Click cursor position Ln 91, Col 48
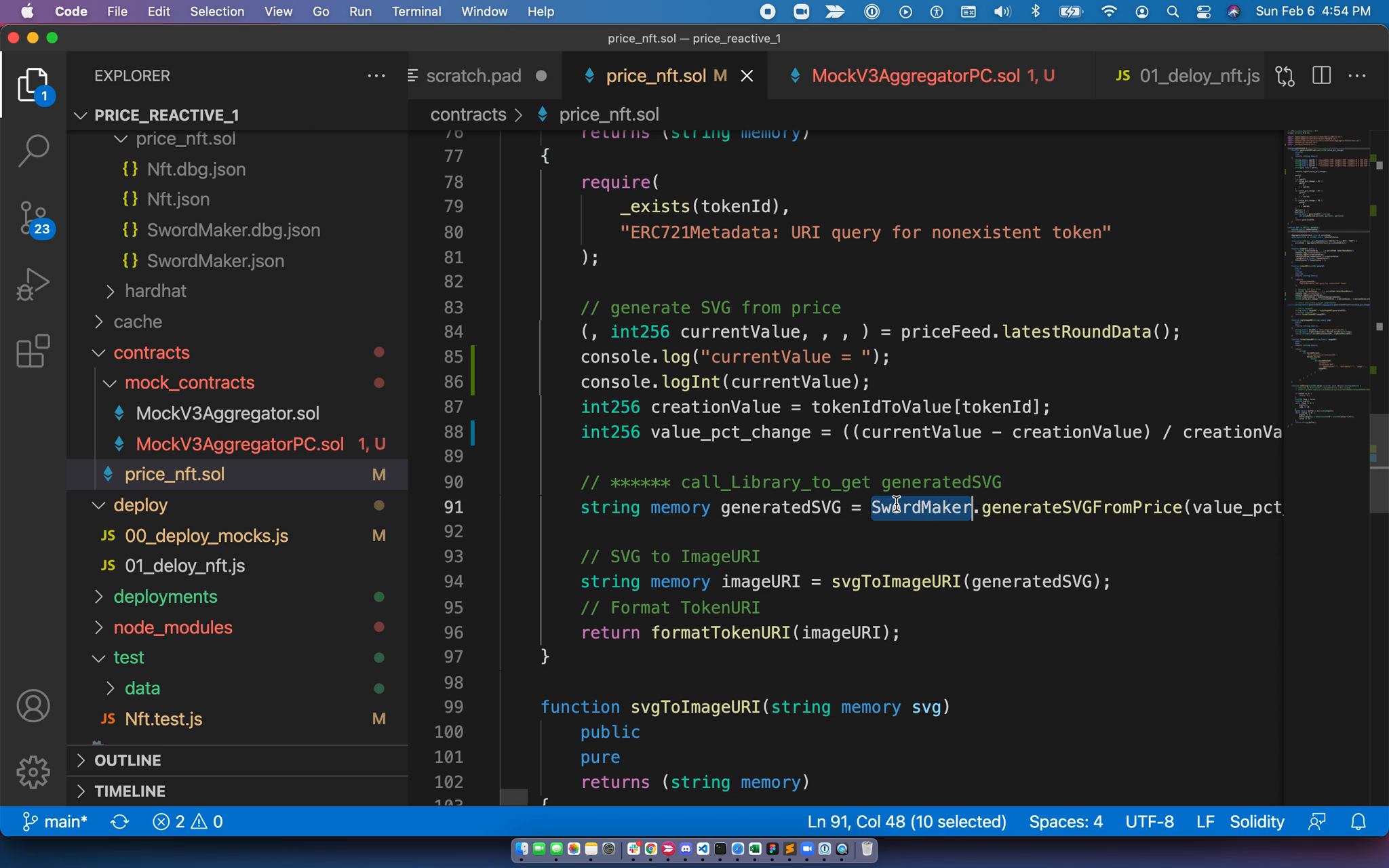The image size is (1389, 868). pos(907,822)
